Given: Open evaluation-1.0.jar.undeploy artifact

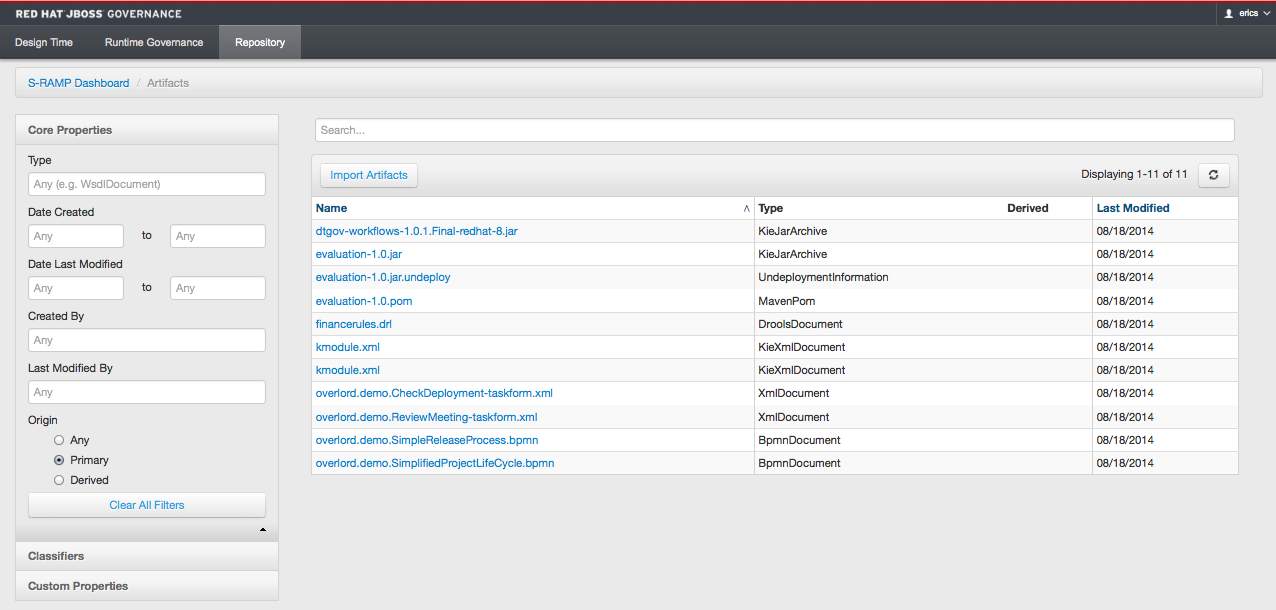Looking at the screenshot, I should 383,277.
